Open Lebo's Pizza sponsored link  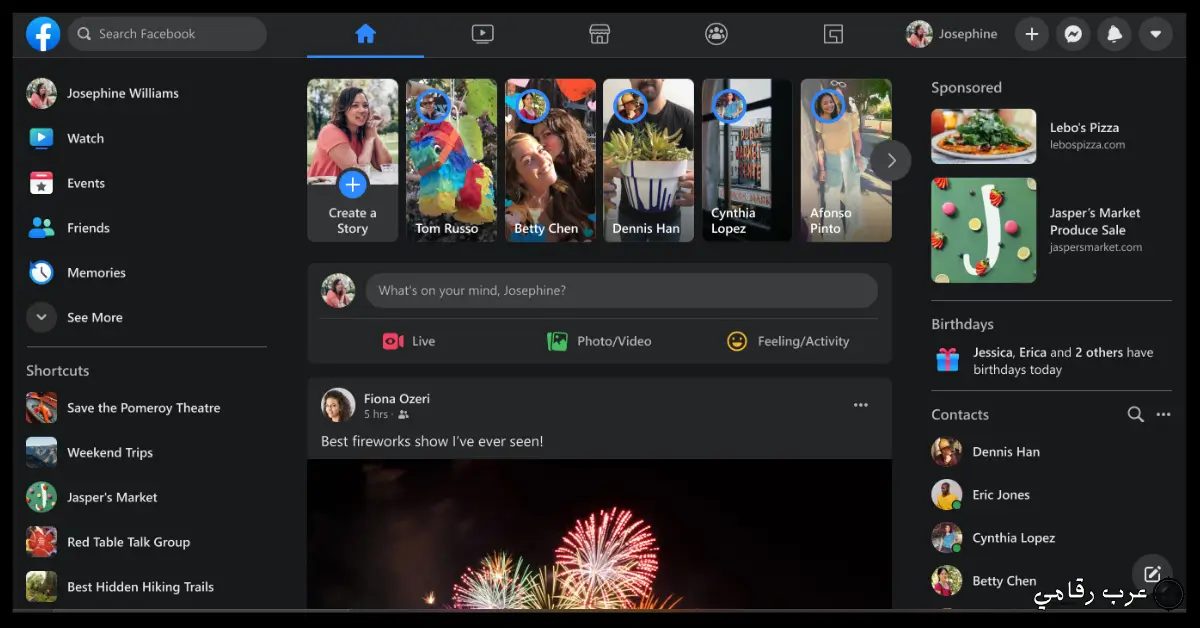[x=1084, y=128]
